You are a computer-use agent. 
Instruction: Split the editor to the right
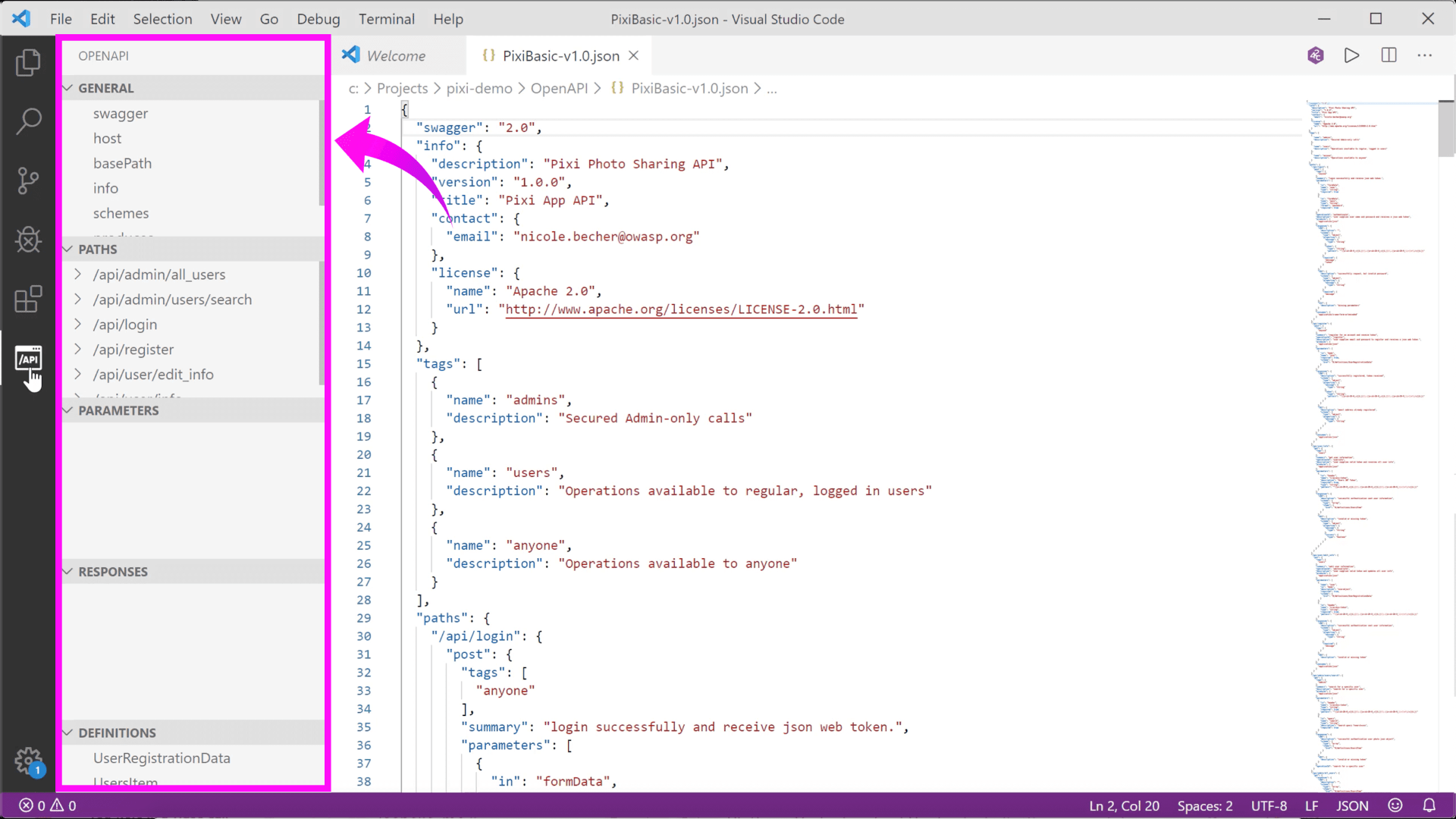(1389, 55)
